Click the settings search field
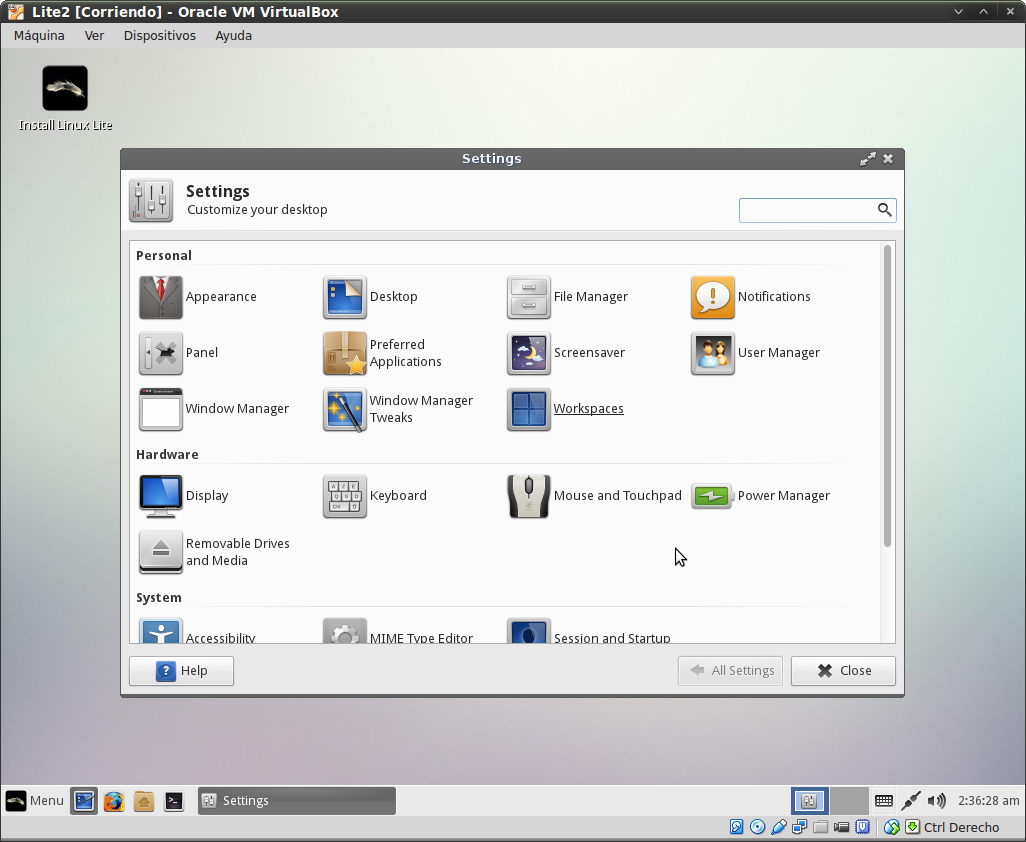 tap(807, 210)
